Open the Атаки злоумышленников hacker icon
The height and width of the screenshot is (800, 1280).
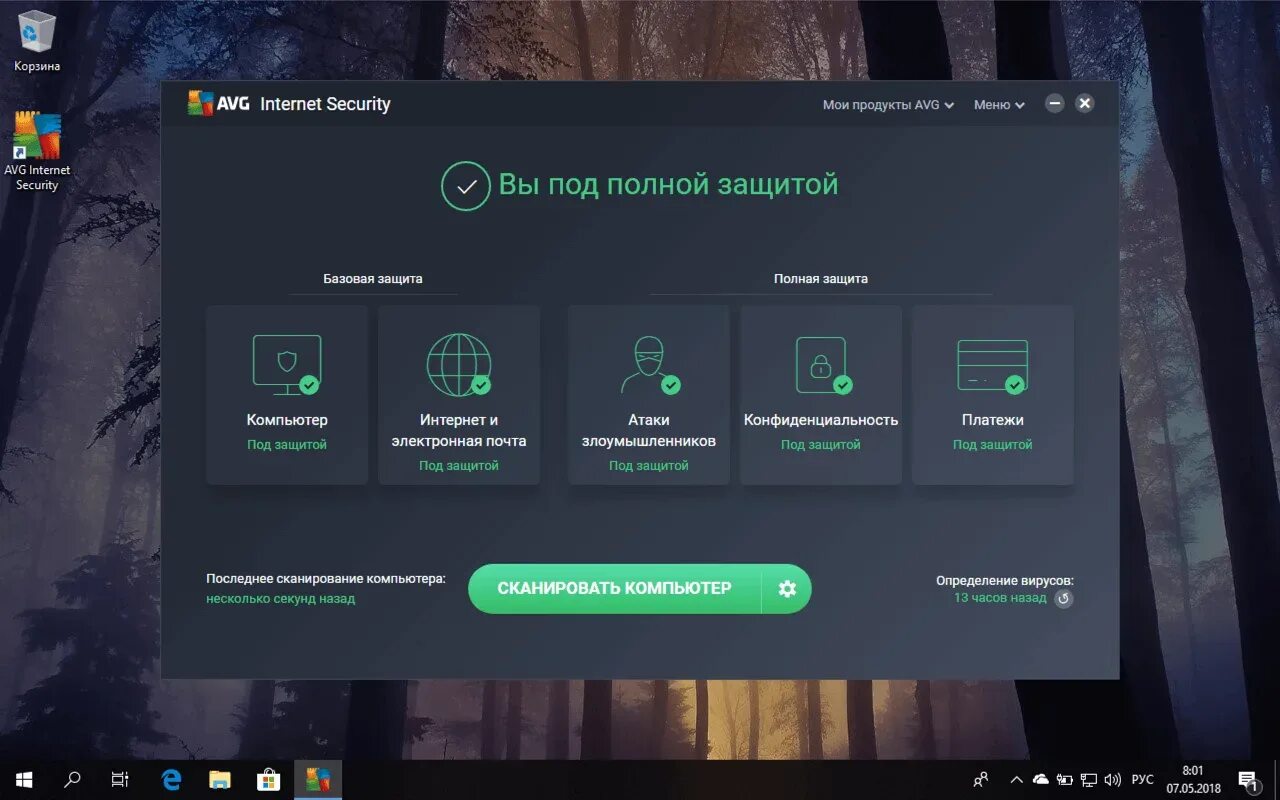[649, 365]
